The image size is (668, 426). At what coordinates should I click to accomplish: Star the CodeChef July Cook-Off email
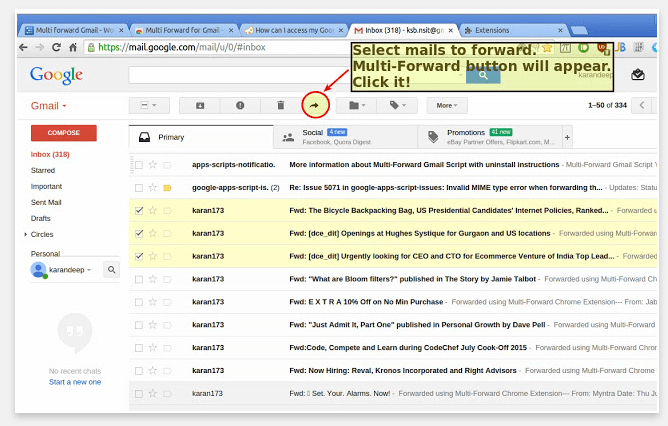click(153, 348)
